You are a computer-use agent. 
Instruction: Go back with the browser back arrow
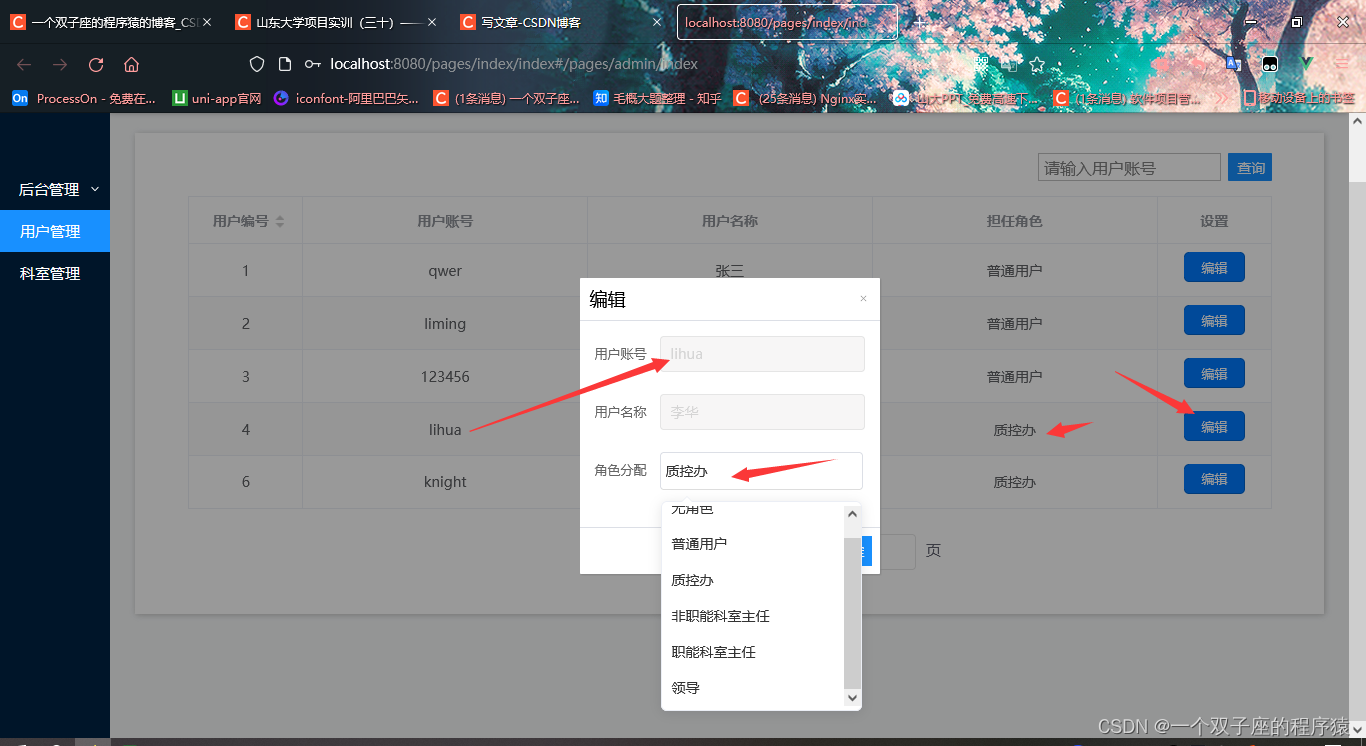[x=24, y=64]
